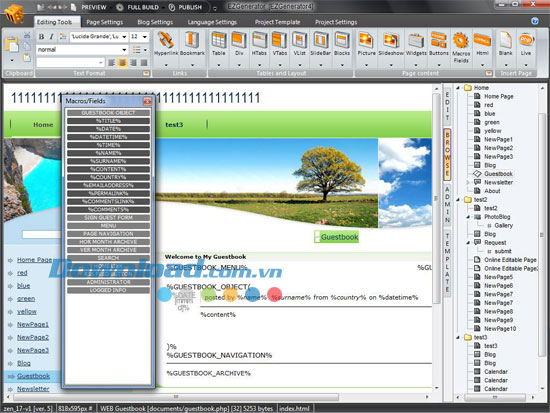Open the font family dropdown
This screenshot has width=550, height=413.
pyautogui.click(x=124, y=36)
